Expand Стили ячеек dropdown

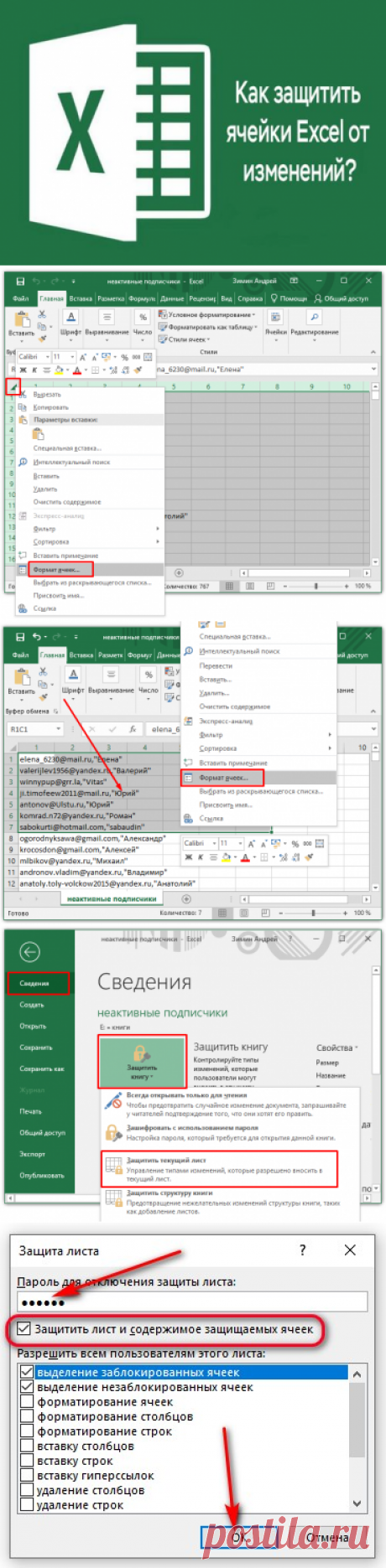[184, 339]
